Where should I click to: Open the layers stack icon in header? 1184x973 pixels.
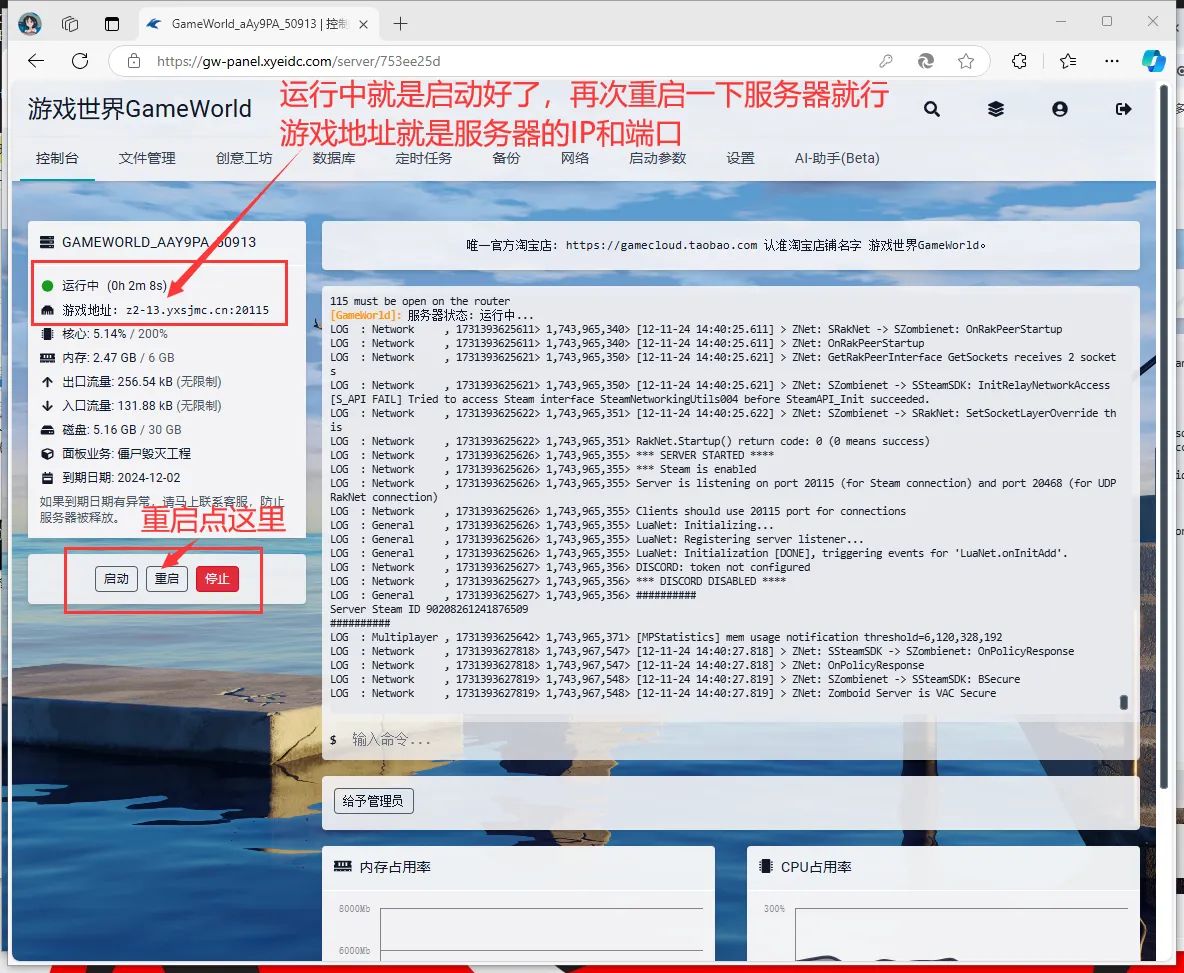click(996, 109)
